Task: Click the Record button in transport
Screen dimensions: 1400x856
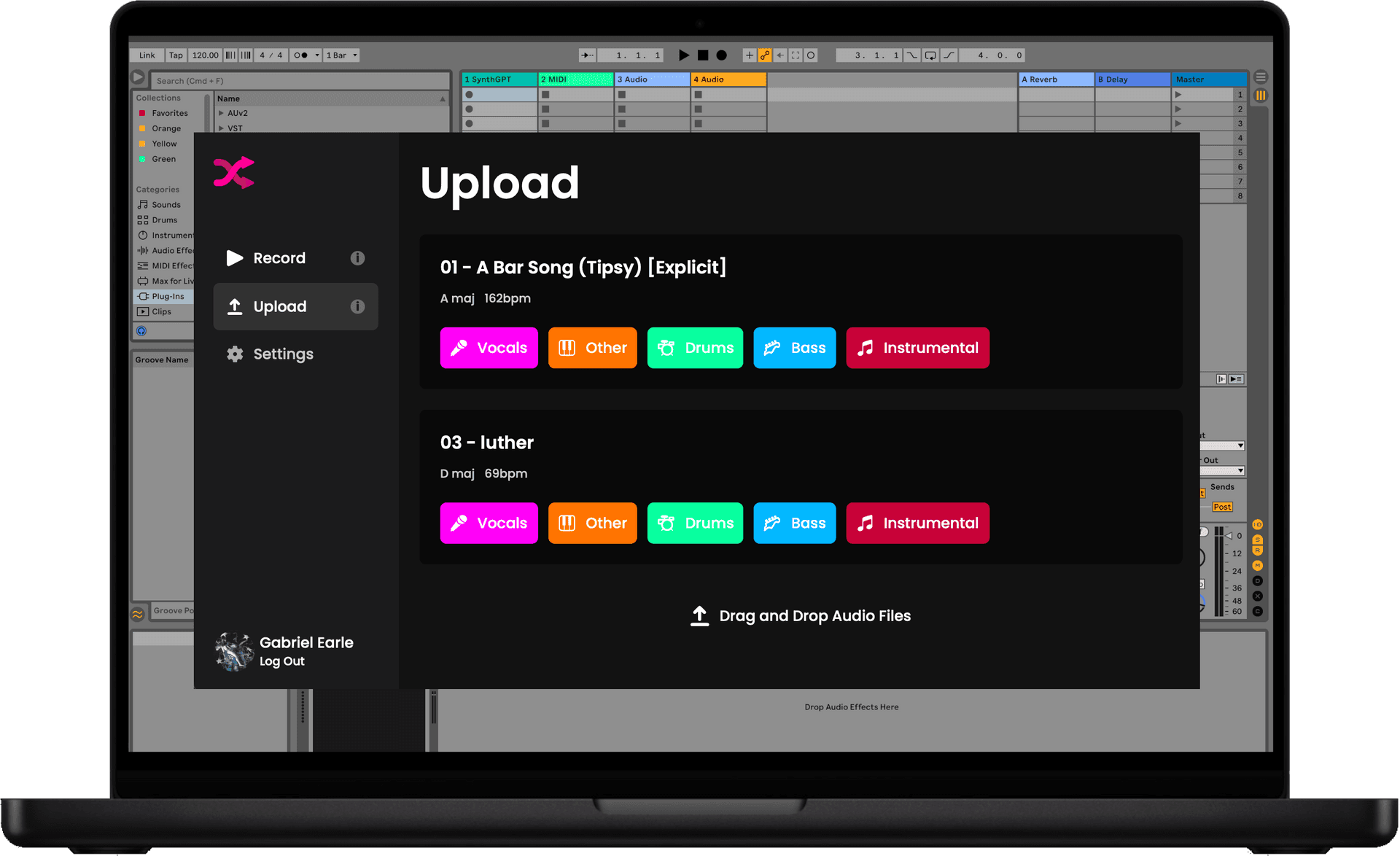Action: (721, 55)
